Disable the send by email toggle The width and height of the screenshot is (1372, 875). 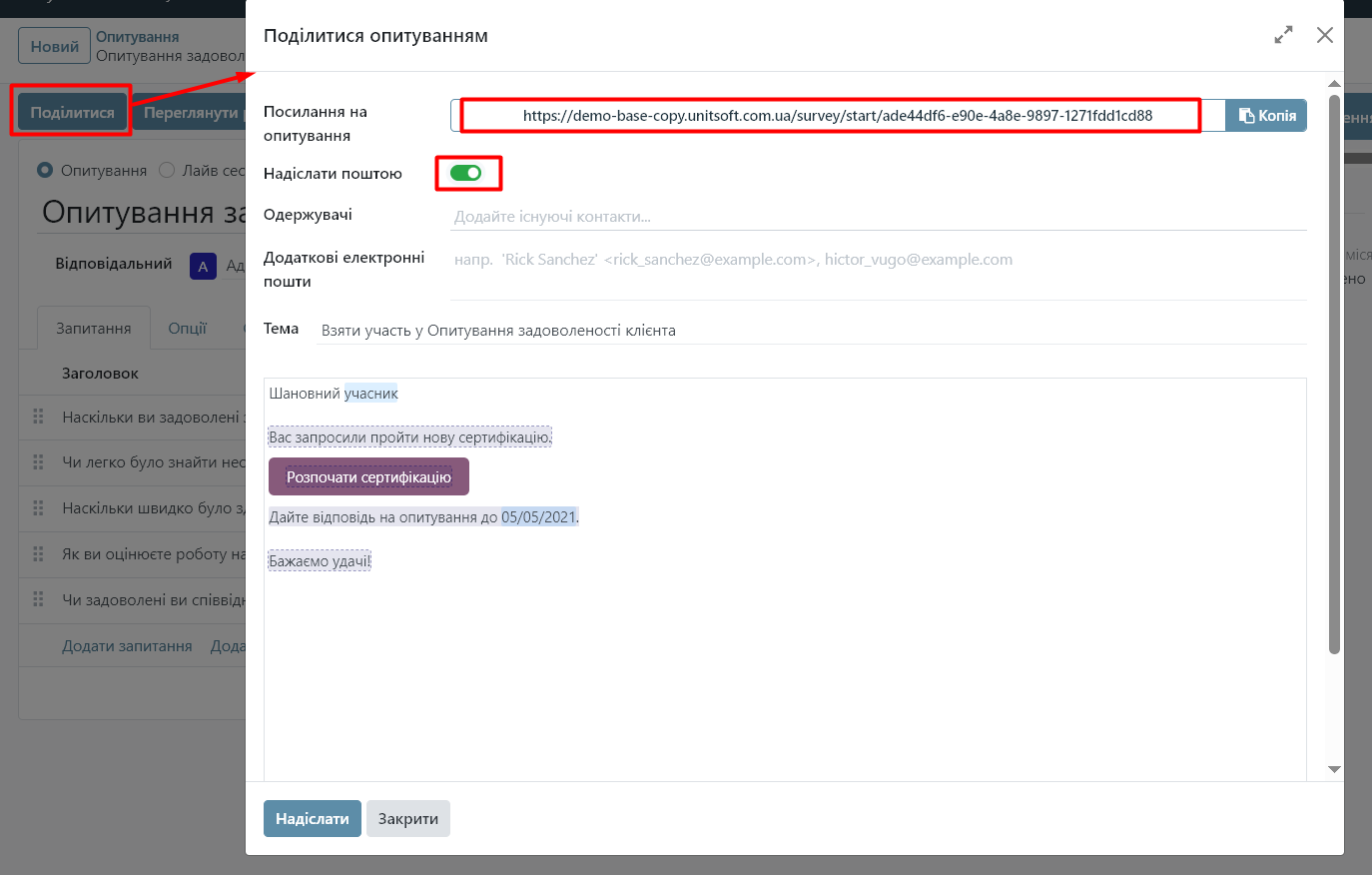(x=465, y=173)
